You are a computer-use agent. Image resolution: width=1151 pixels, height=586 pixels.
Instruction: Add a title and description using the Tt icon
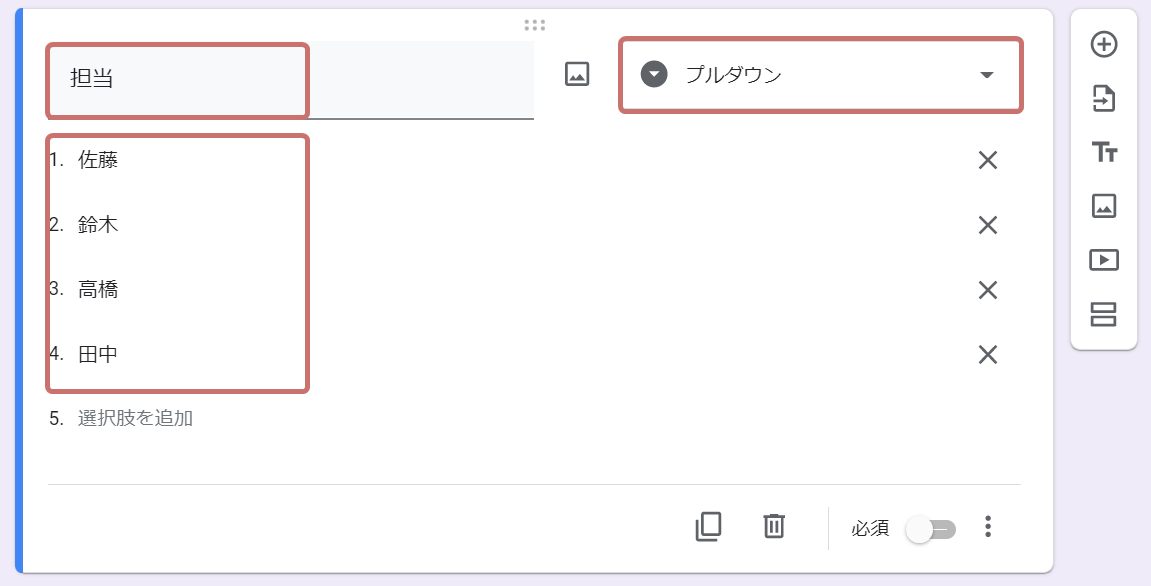click(1103, 153)
